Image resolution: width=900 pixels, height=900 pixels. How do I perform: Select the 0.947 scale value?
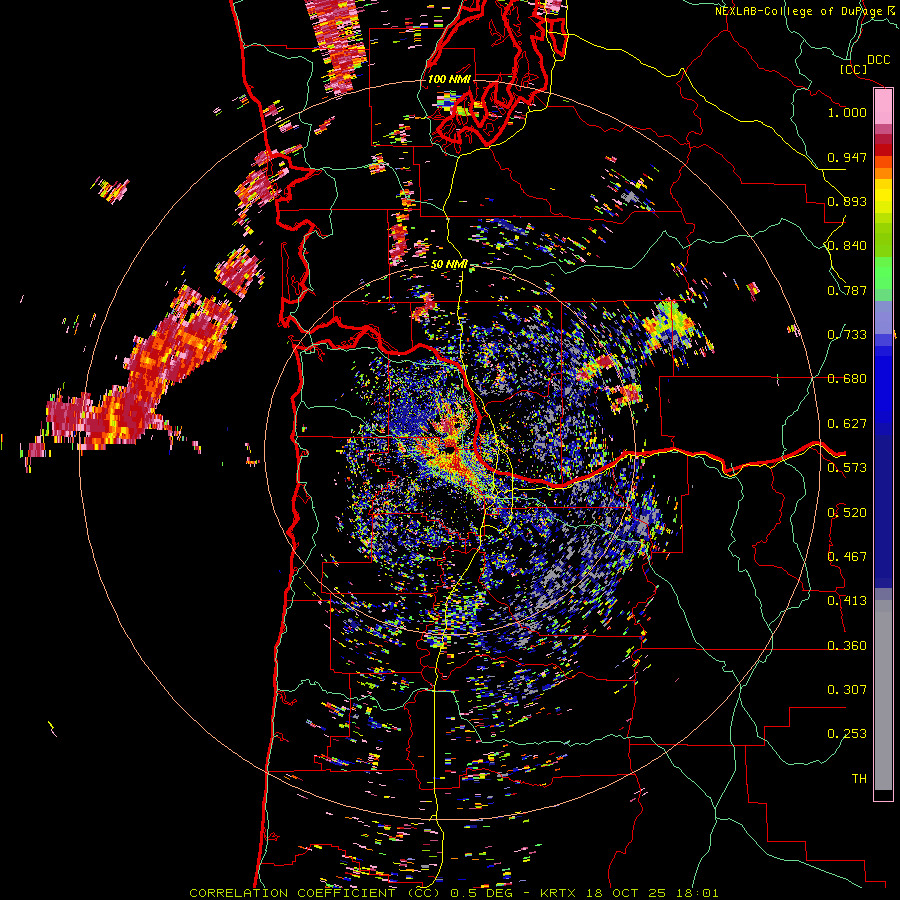coord(847,157)
